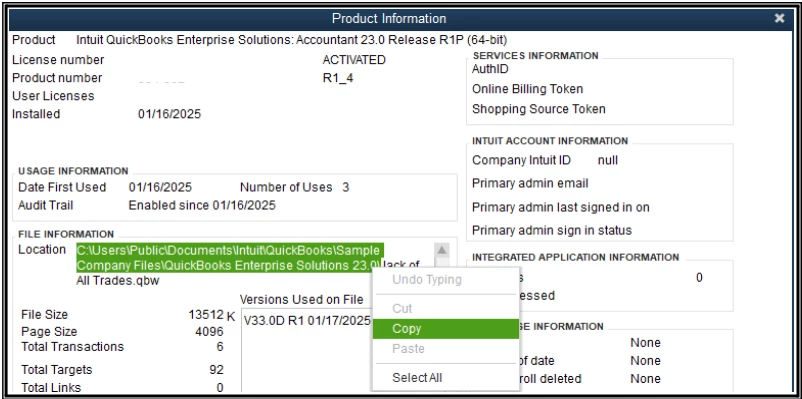Click the Installed date 01/16/2025
802x399 pixels.
click(169, 114)
